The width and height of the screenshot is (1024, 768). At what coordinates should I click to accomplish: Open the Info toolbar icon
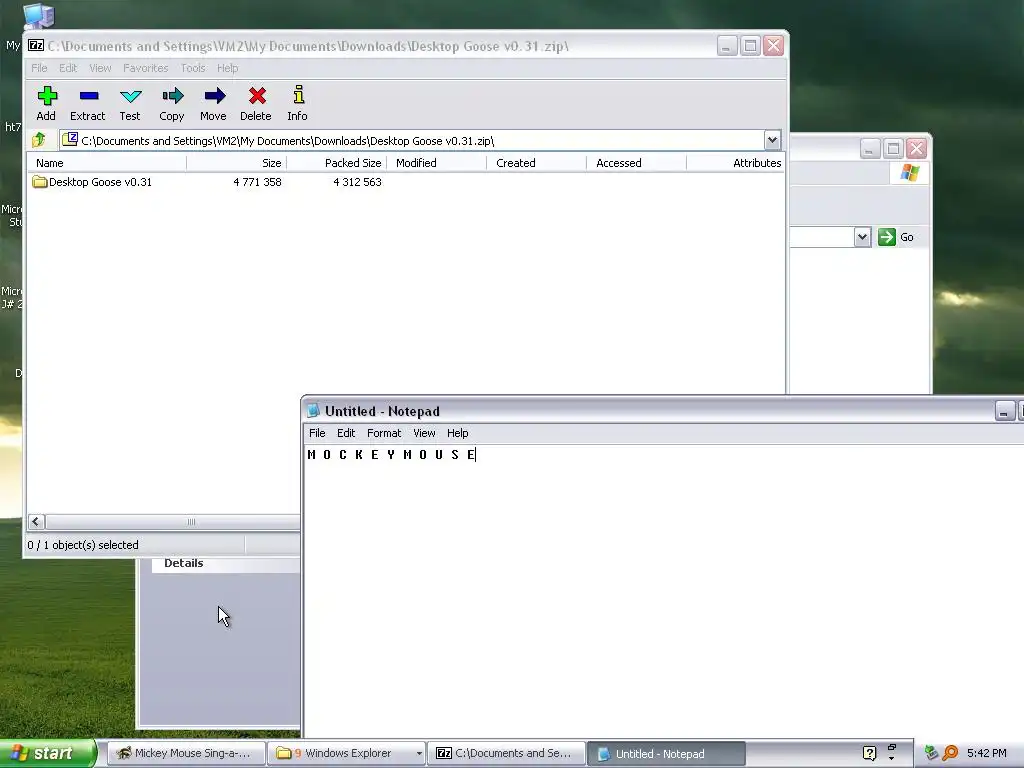(298, 104)
